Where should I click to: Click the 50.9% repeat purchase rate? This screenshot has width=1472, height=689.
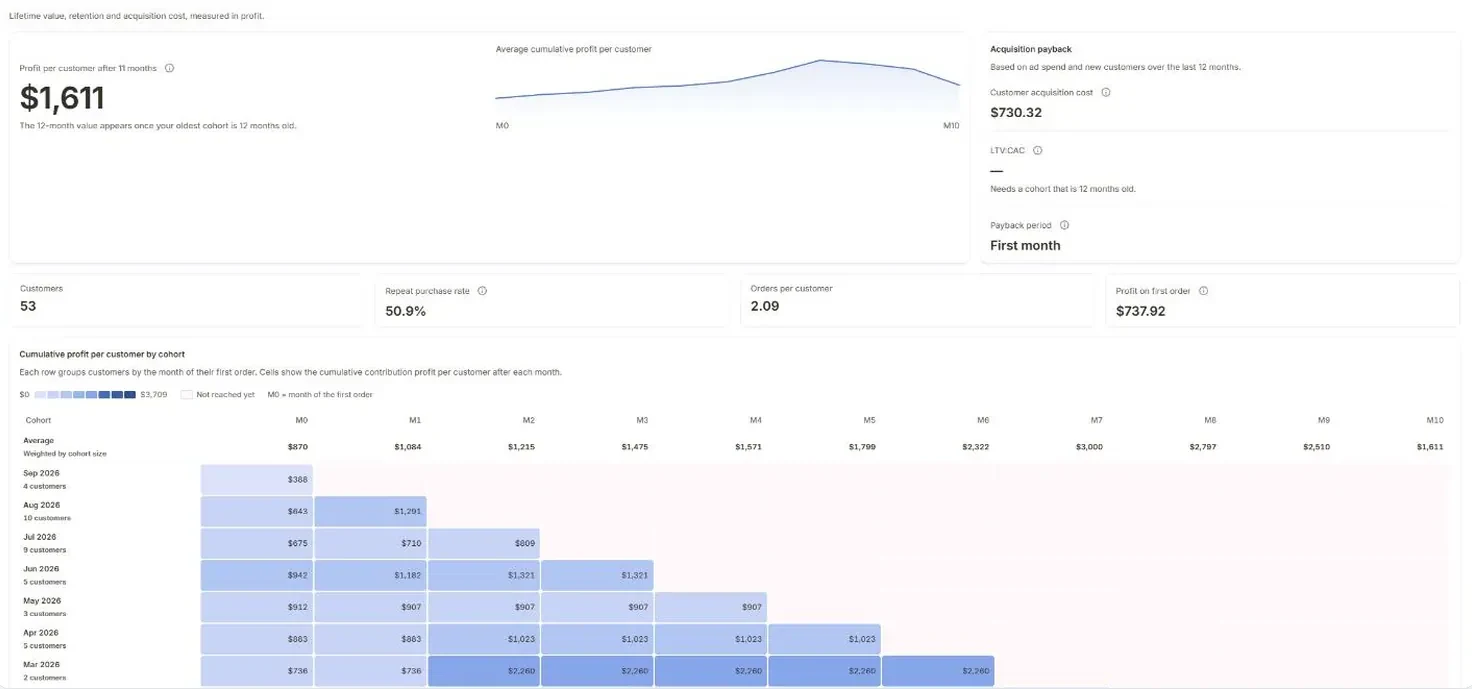[406, 311]
